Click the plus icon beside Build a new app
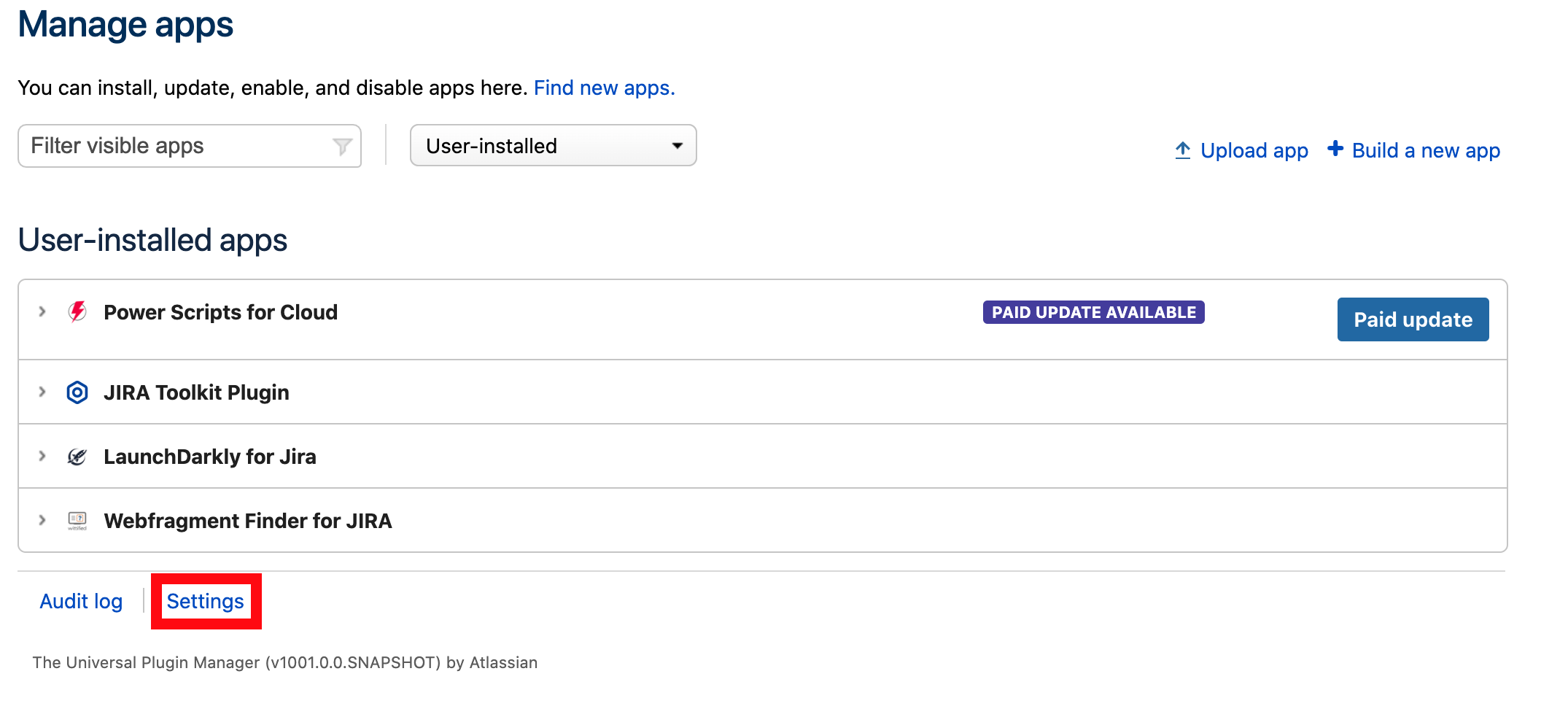 click(1335, 149)
